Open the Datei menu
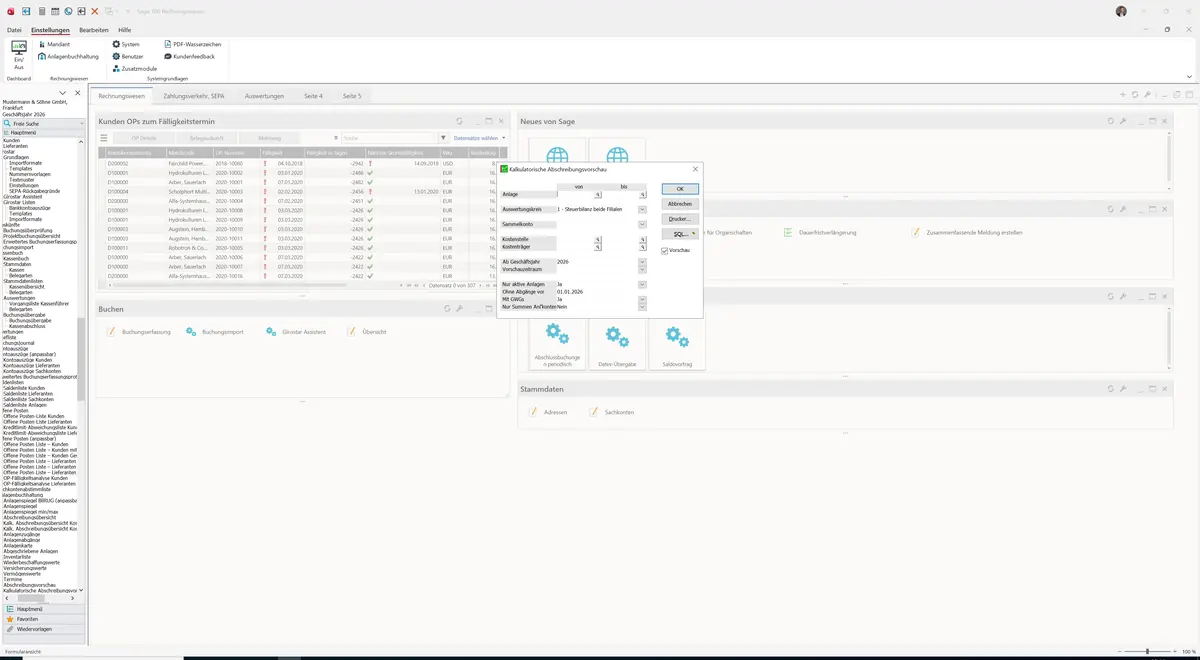The image size is (1200, 660). click(x=14, y=30)
